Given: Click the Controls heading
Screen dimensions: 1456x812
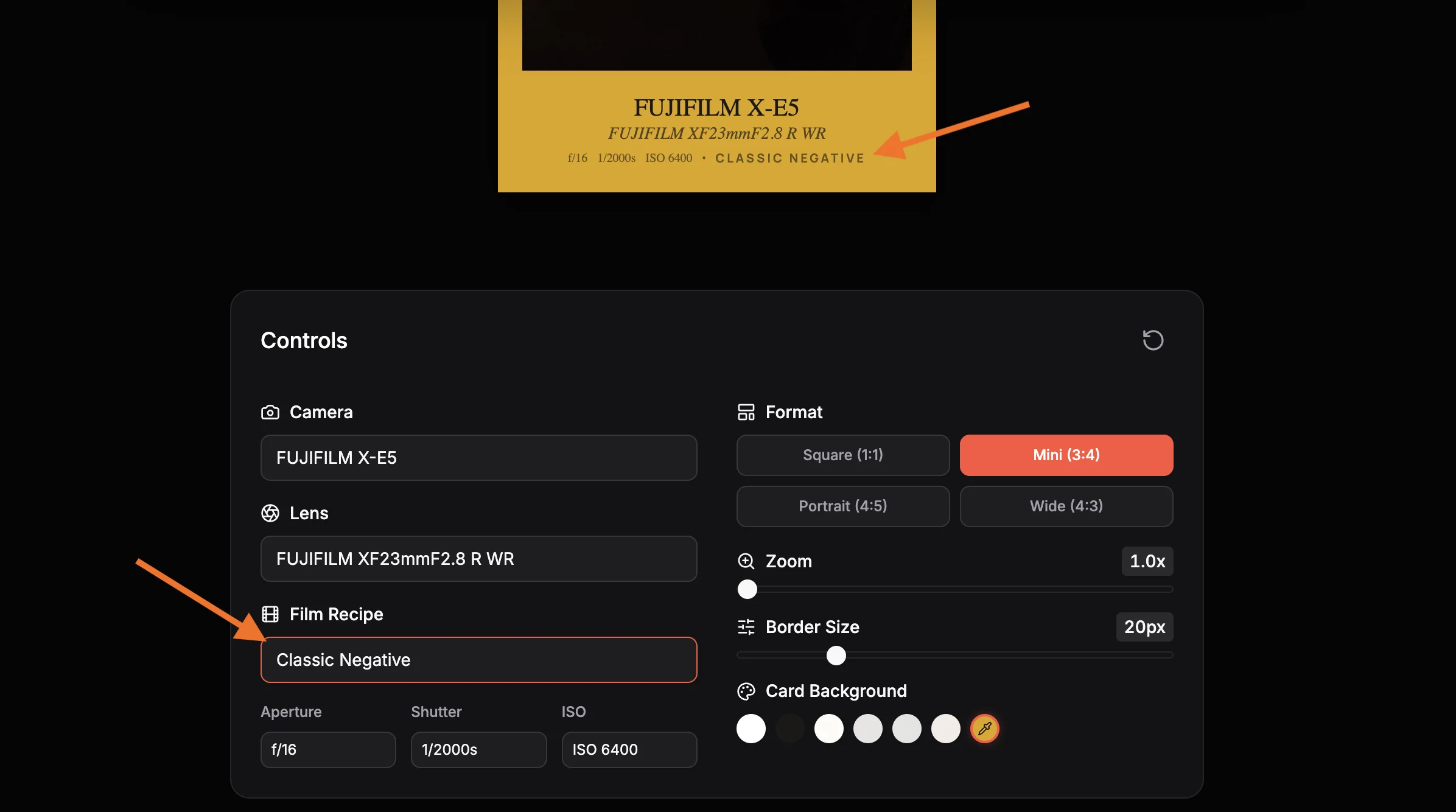Looking at the screenshot, I should (x=304, y=341).
